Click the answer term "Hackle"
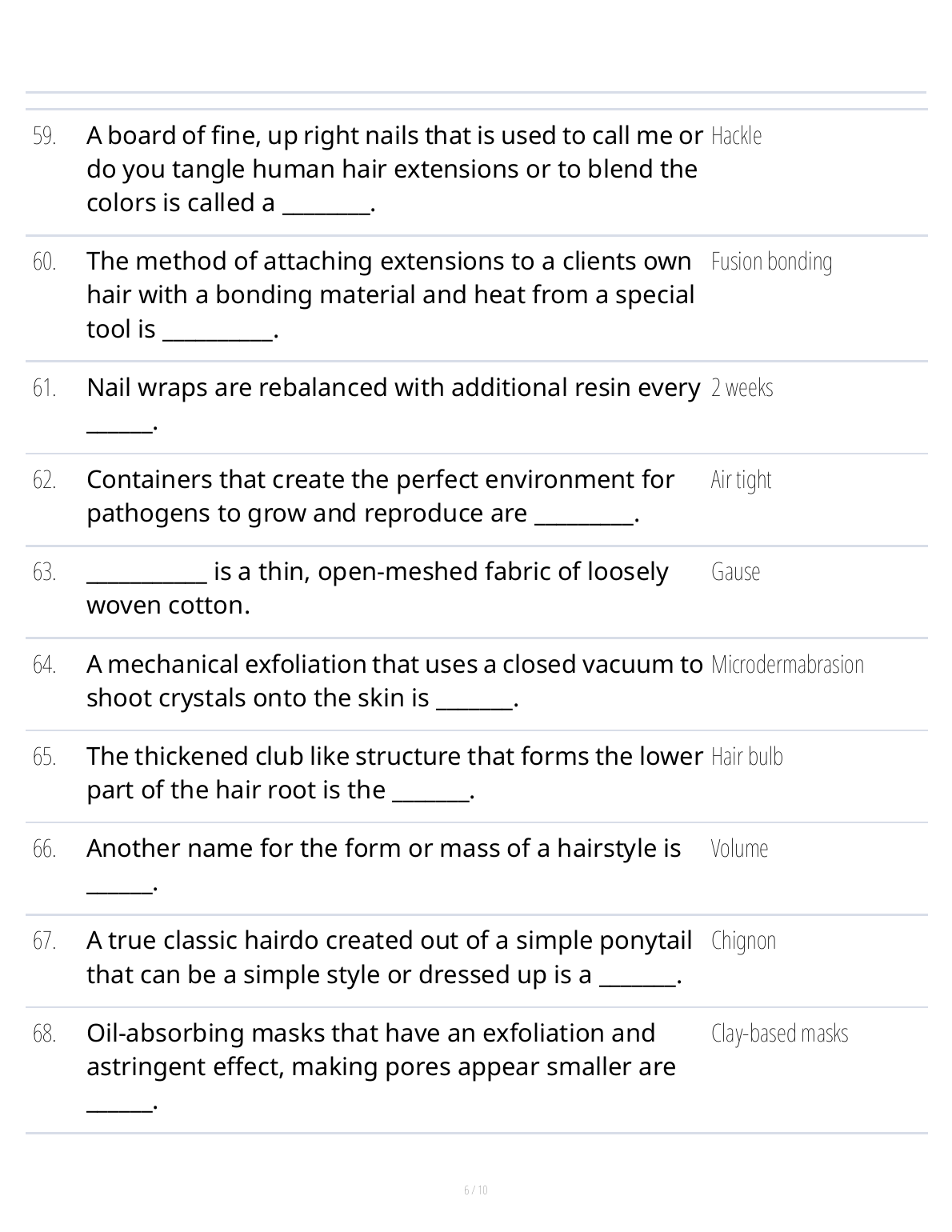 point(736,136)
